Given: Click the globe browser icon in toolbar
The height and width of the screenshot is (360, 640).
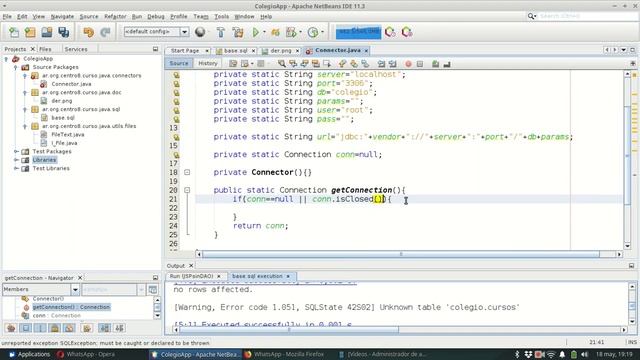Looking at the screenshot, I should (200, 32).
